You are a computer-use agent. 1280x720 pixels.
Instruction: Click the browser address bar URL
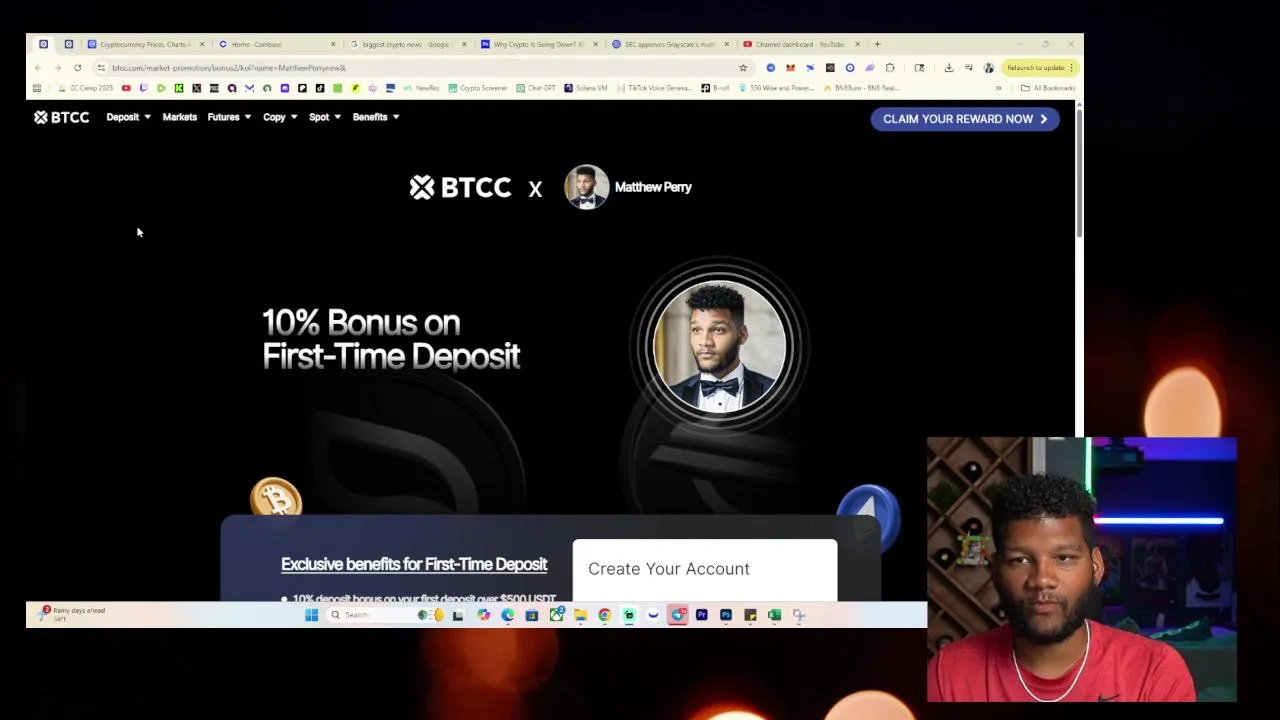[x=228, y=68]
